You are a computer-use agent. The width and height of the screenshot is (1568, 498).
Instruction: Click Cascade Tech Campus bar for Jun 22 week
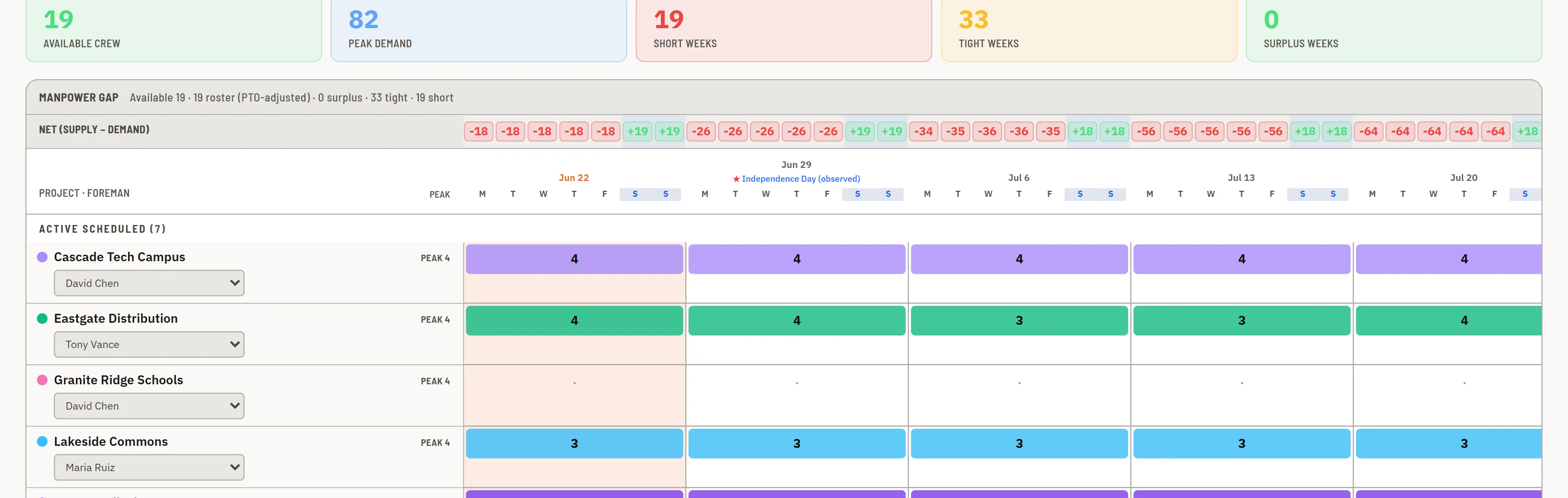tap(574, 259)
